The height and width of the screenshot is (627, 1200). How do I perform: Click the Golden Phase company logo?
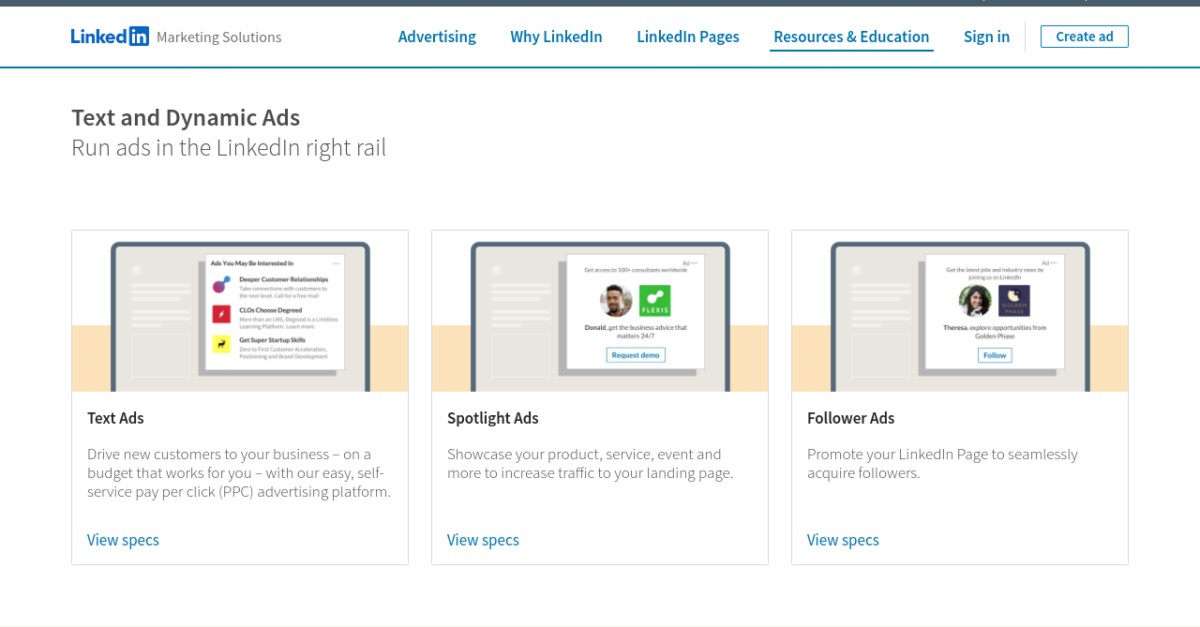(1014, 301)
